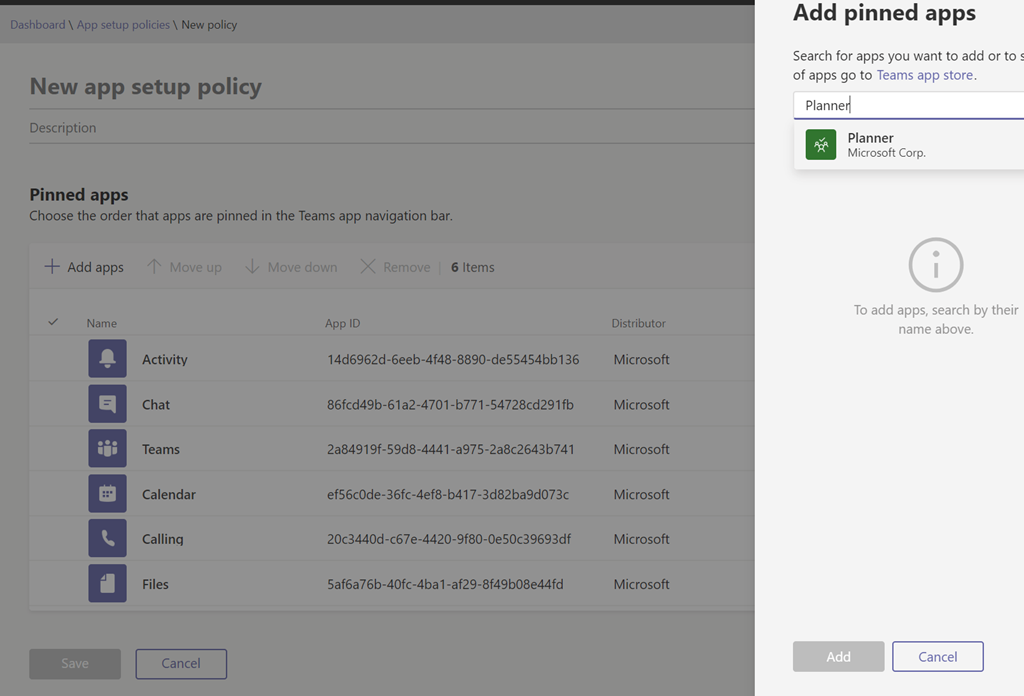
Task: Cancel the Add pinned apps panel
Action: (x=937, y=657)
